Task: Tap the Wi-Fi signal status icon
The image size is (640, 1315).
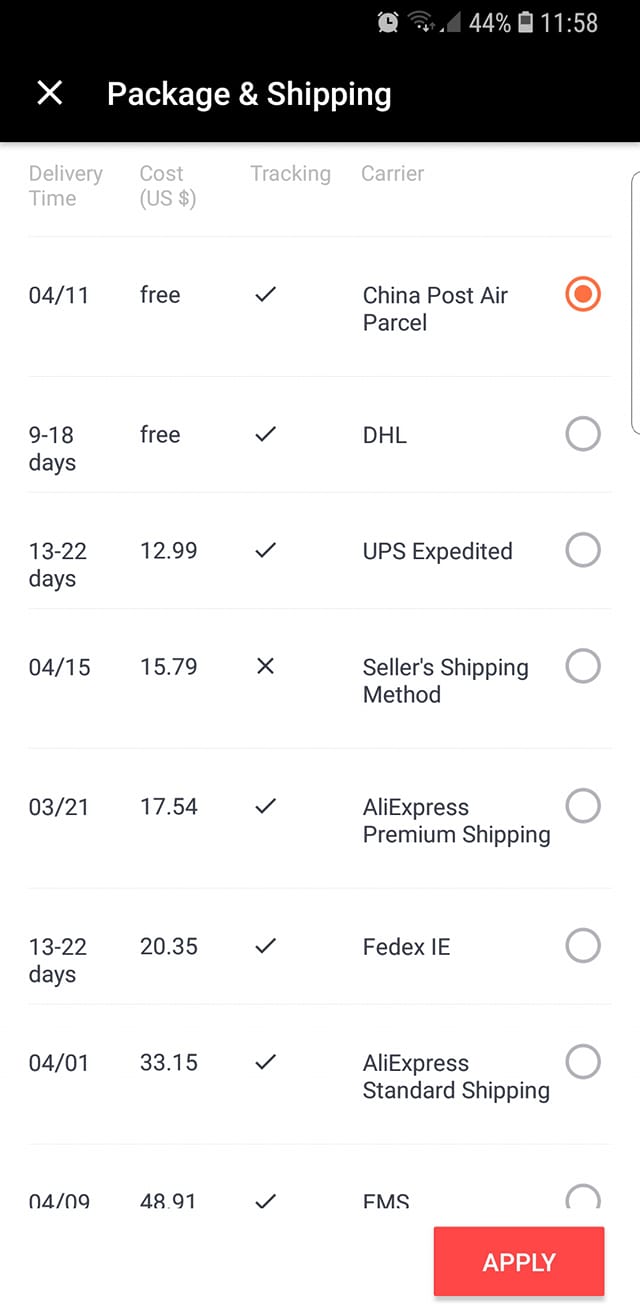Action: (x=421, y=23)
